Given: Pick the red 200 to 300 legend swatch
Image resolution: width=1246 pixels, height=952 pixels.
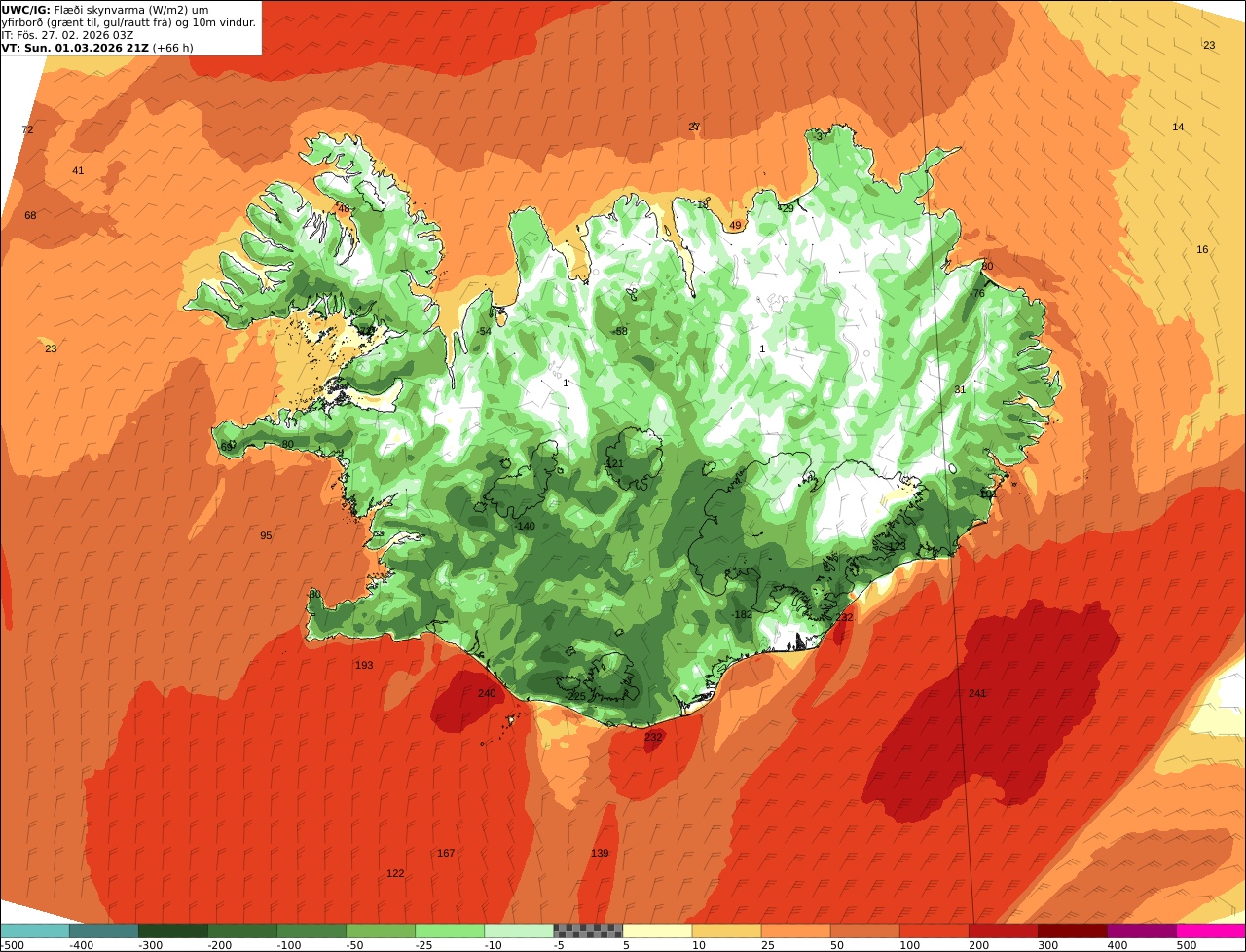Looking at the screenshot, I should point(1002,931).
